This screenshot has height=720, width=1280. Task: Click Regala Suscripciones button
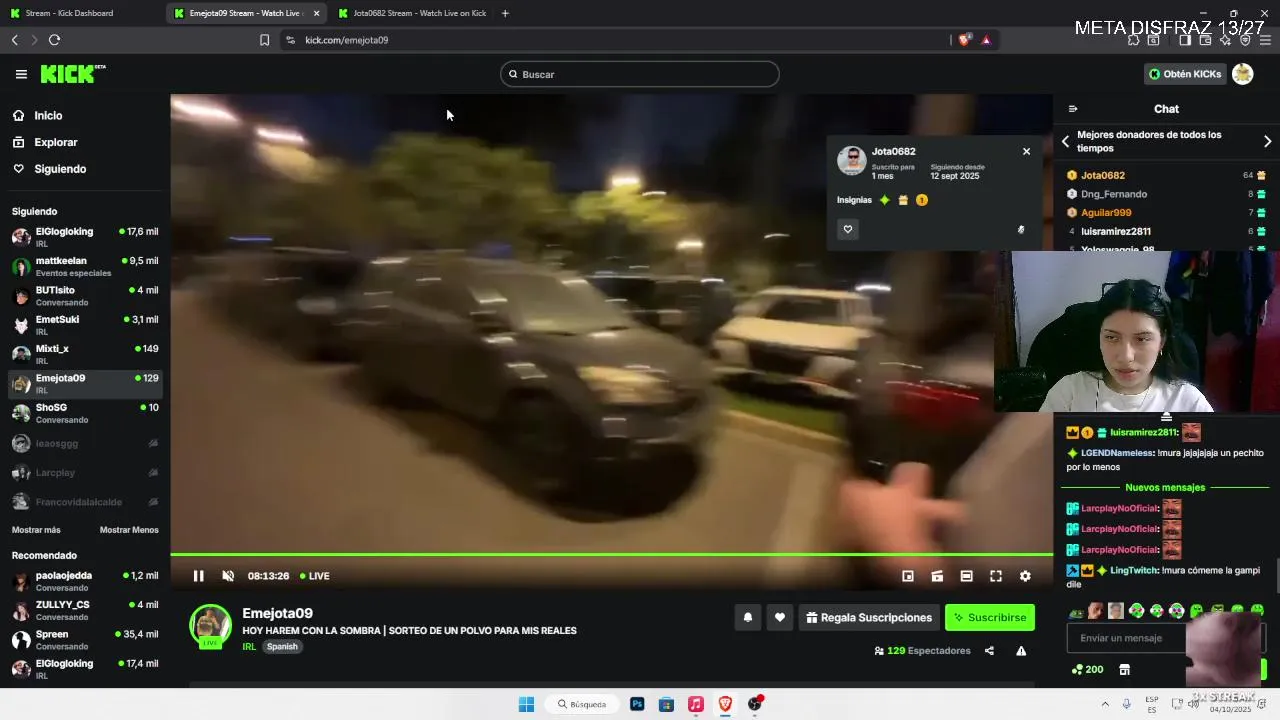(869, 618)
